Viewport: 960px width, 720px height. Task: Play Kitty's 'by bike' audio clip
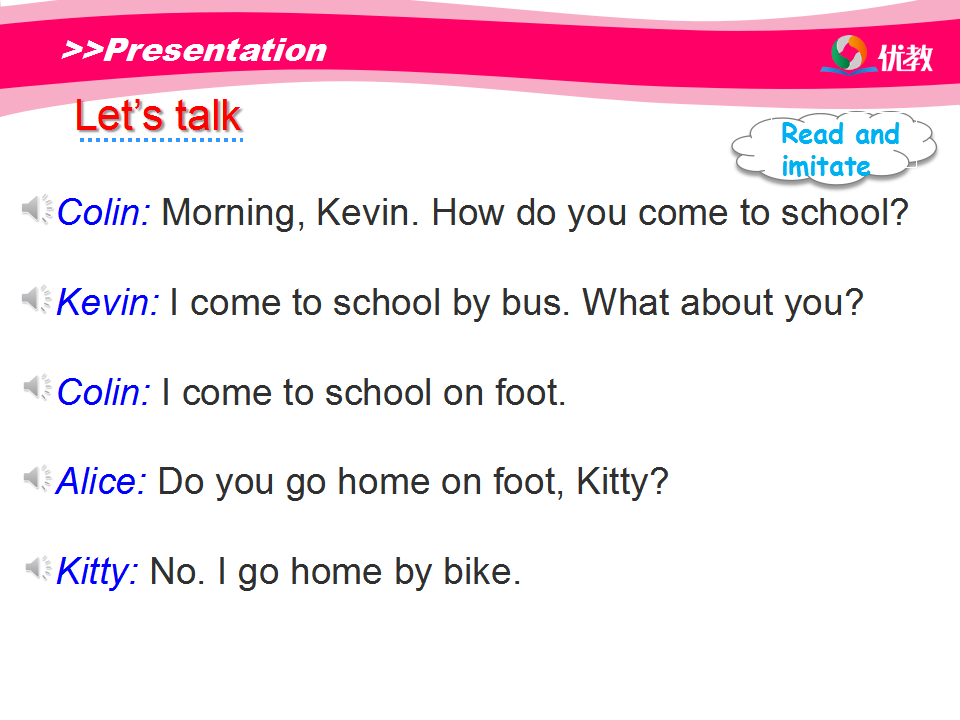[x=38, y=568]
